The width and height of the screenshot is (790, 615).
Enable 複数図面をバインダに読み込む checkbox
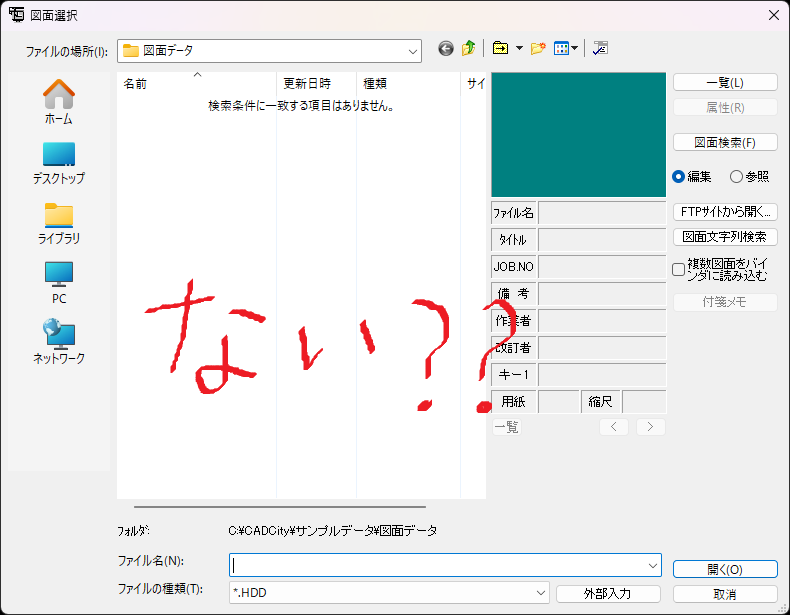pyautogui.click(x=679, y=269)
